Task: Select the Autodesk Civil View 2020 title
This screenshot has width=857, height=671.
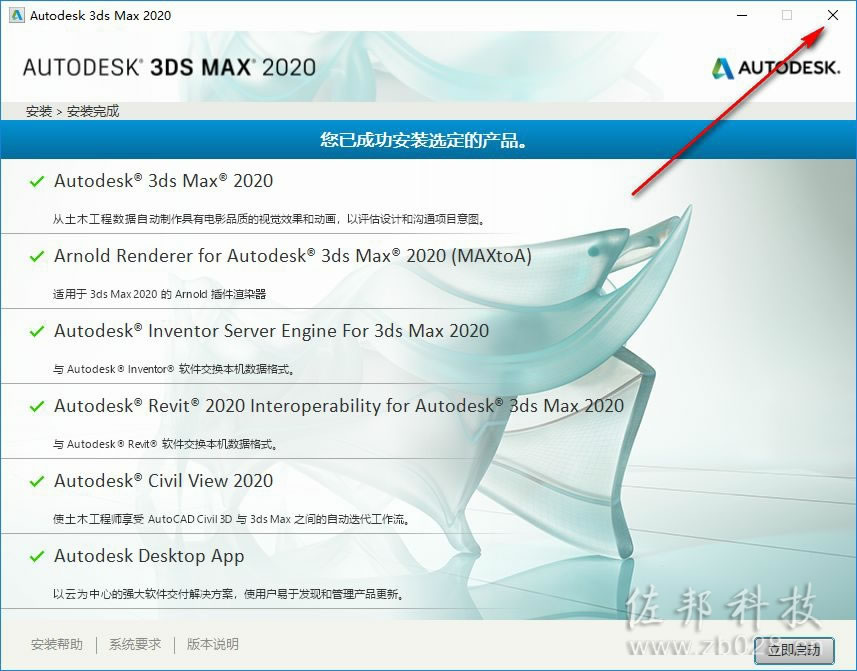Action: coord(163,480)
